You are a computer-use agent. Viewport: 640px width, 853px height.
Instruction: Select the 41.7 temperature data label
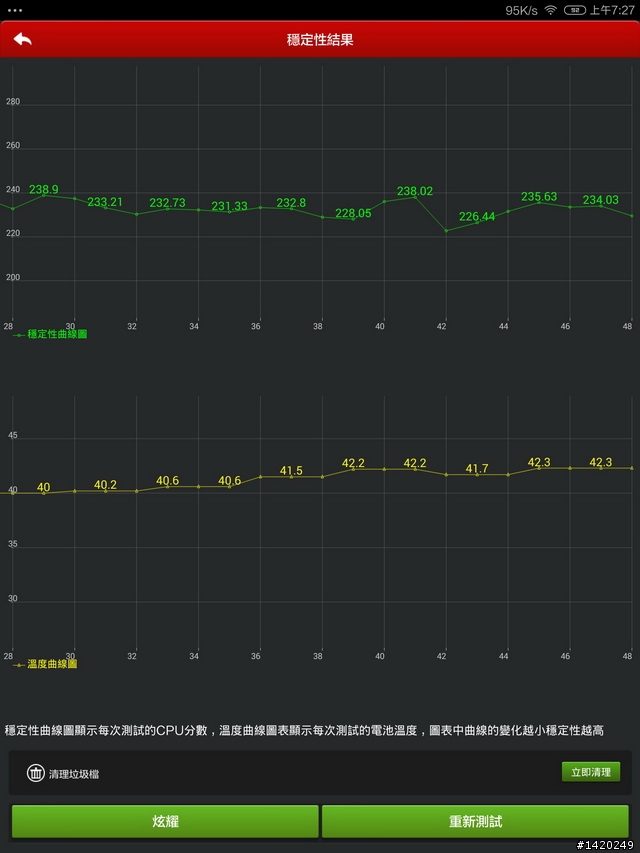click(477, 468)
